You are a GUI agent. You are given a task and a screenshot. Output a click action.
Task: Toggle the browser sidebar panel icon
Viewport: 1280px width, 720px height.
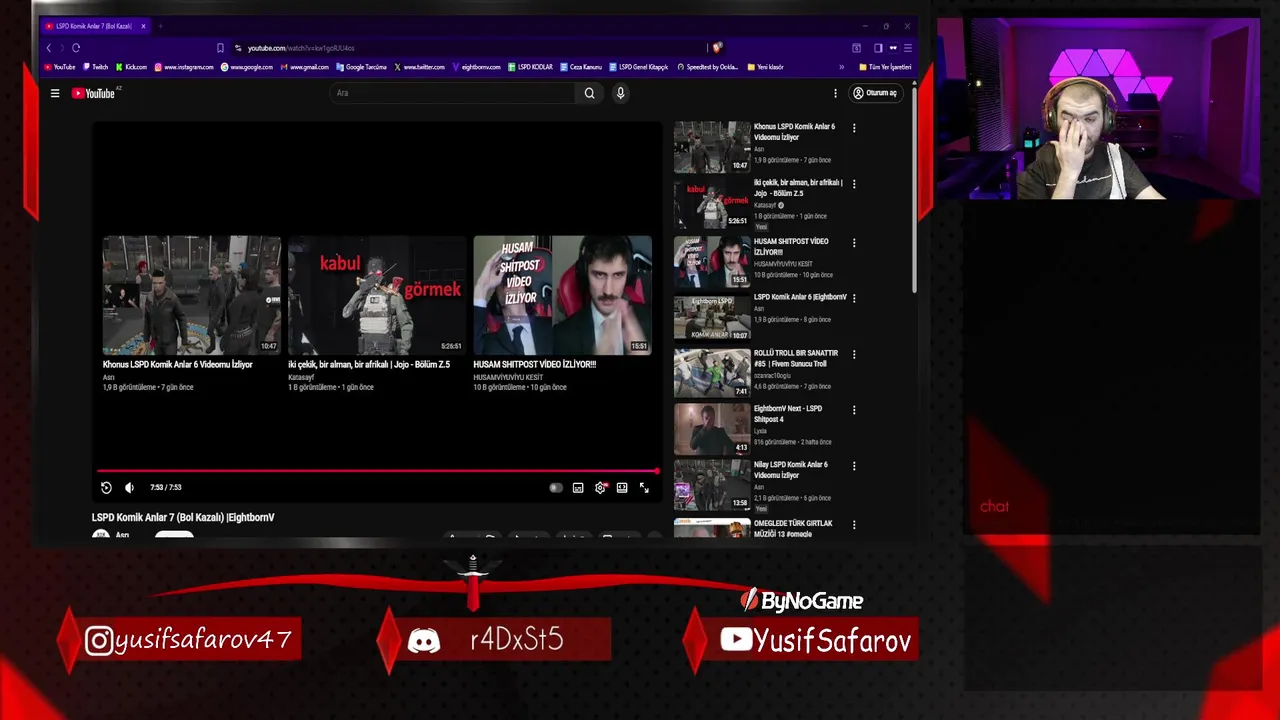point(878,48)
